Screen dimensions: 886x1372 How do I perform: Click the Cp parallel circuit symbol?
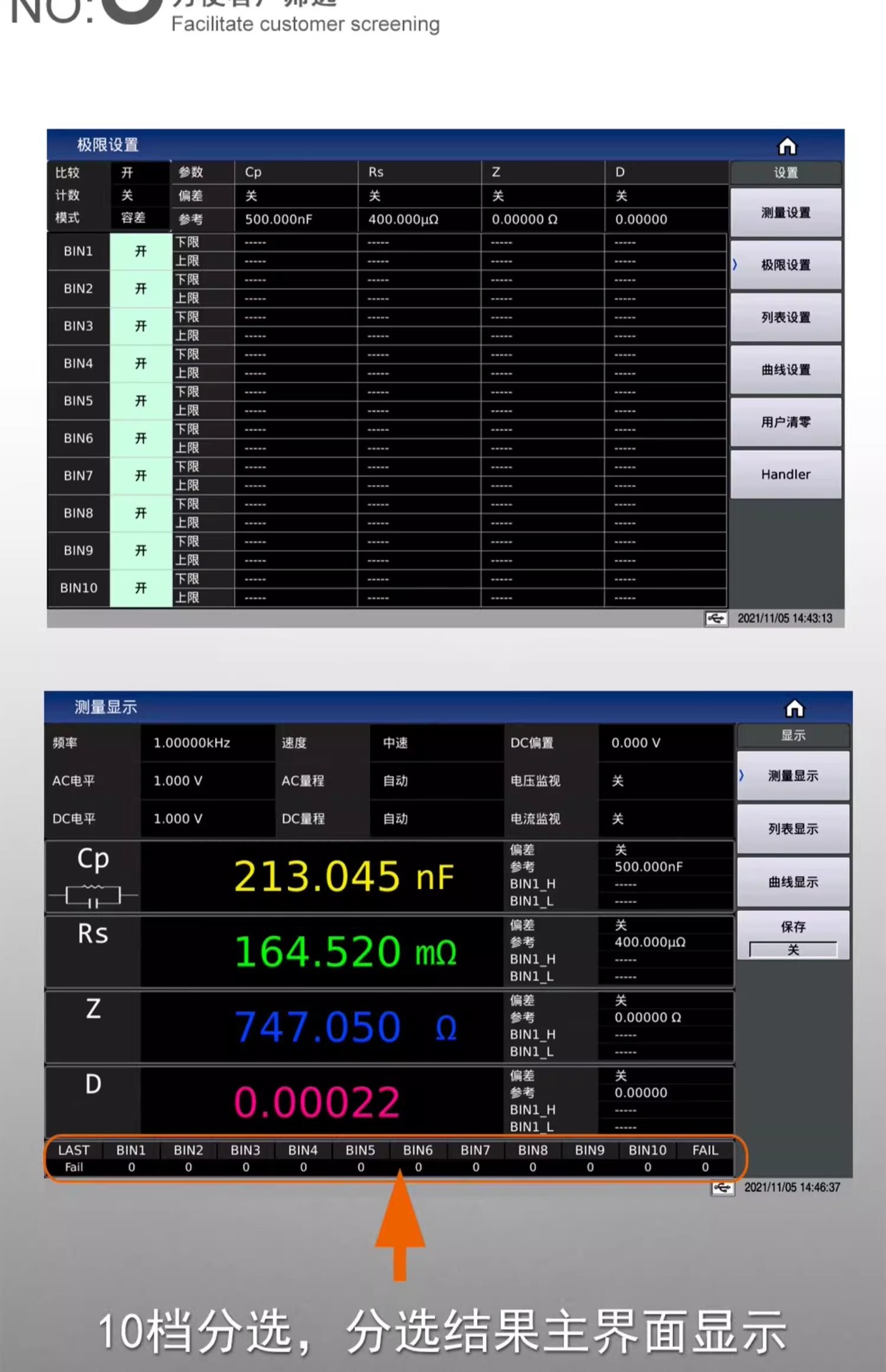point(93,895)
